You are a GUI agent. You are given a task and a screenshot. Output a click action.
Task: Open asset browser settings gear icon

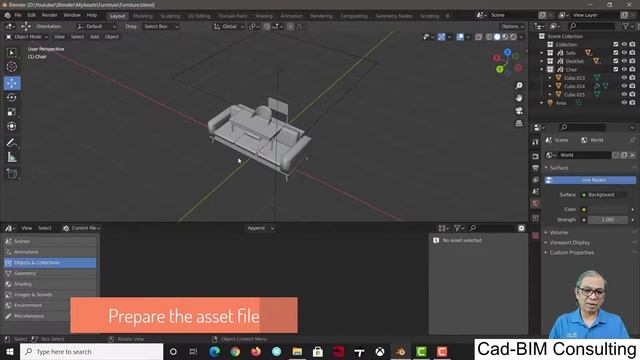(521, 228)
